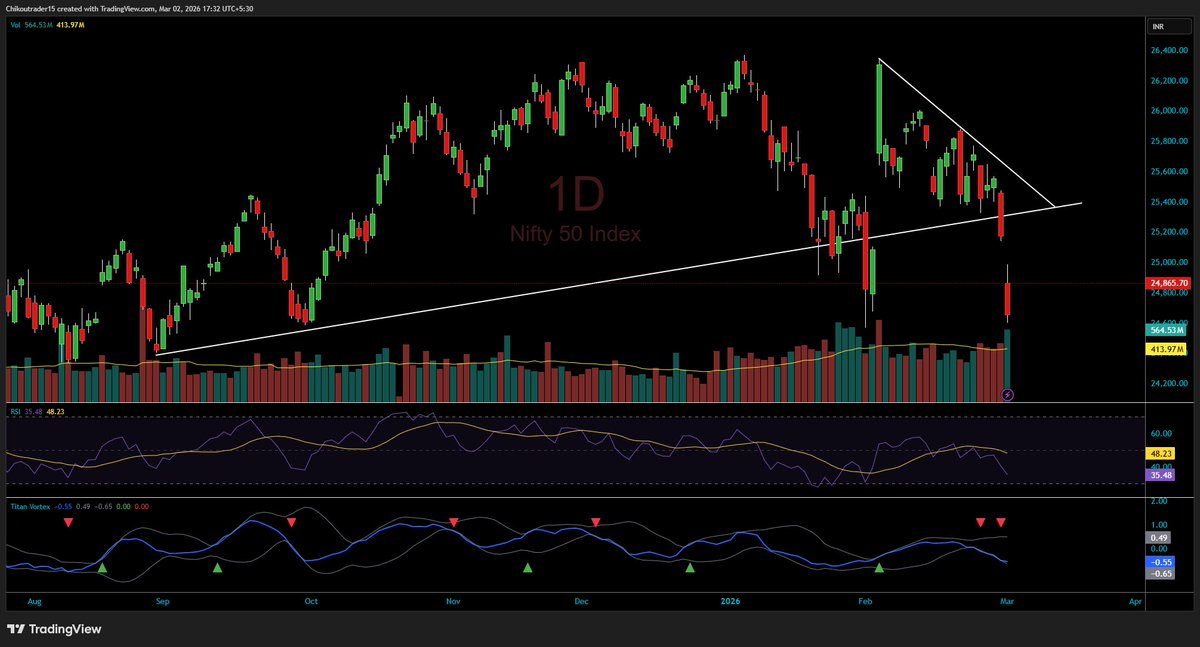Select the Vol indicator legend
Screen dimensions: 1200x647
pyautogui.click(x=47, y=24)
